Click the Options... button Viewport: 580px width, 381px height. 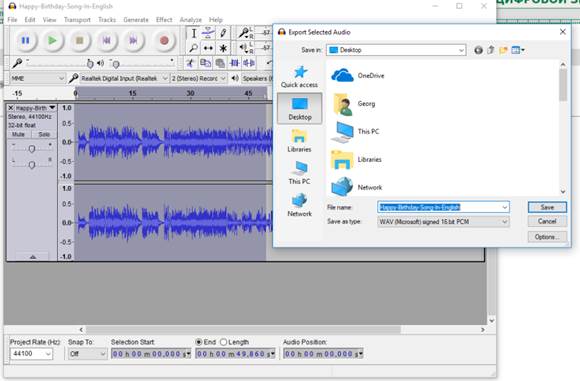click(x=547, y=237)
